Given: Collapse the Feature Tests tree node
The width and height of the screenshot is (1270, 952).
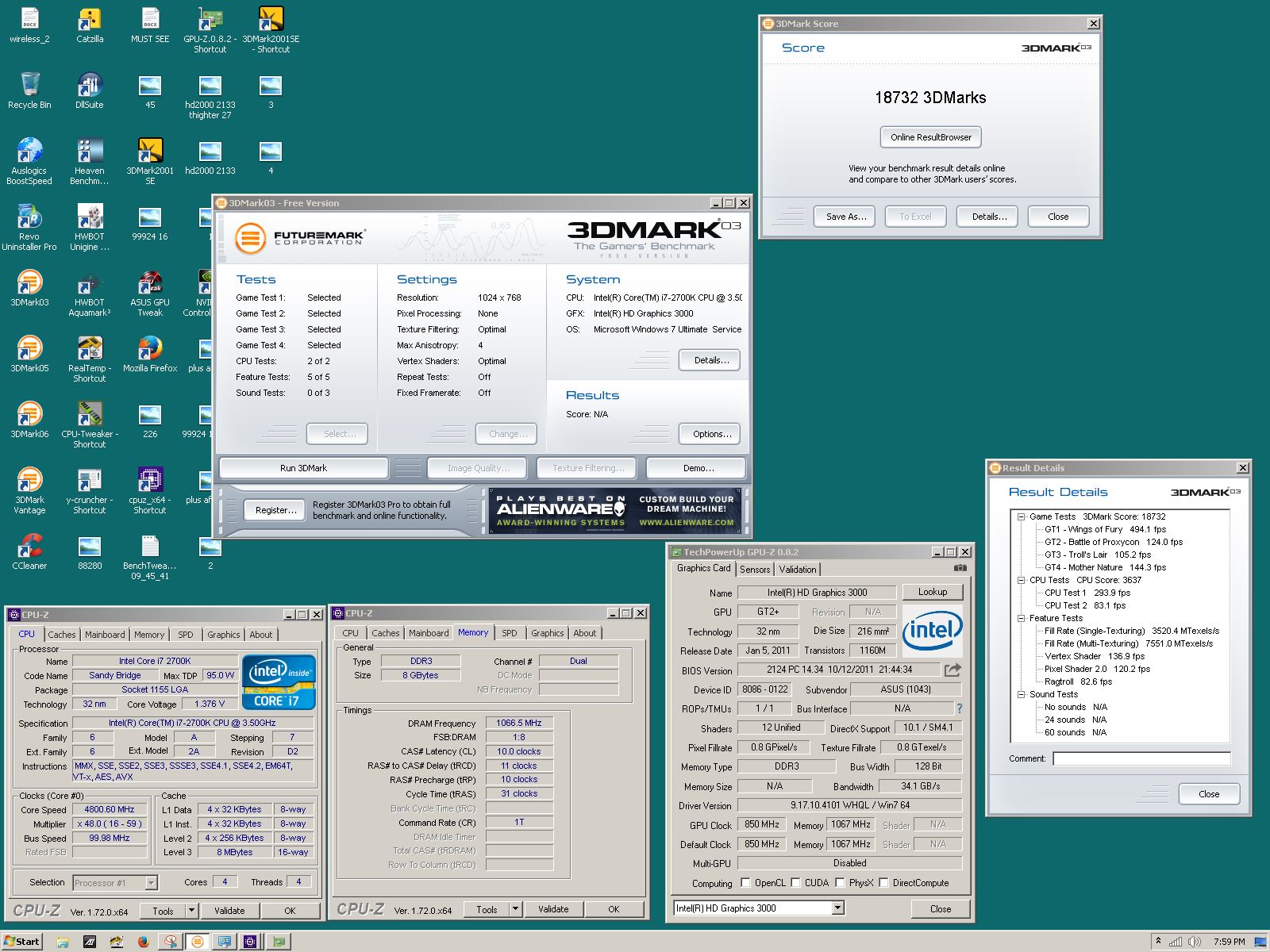Looking at the screenshot, I should 1022,618.
